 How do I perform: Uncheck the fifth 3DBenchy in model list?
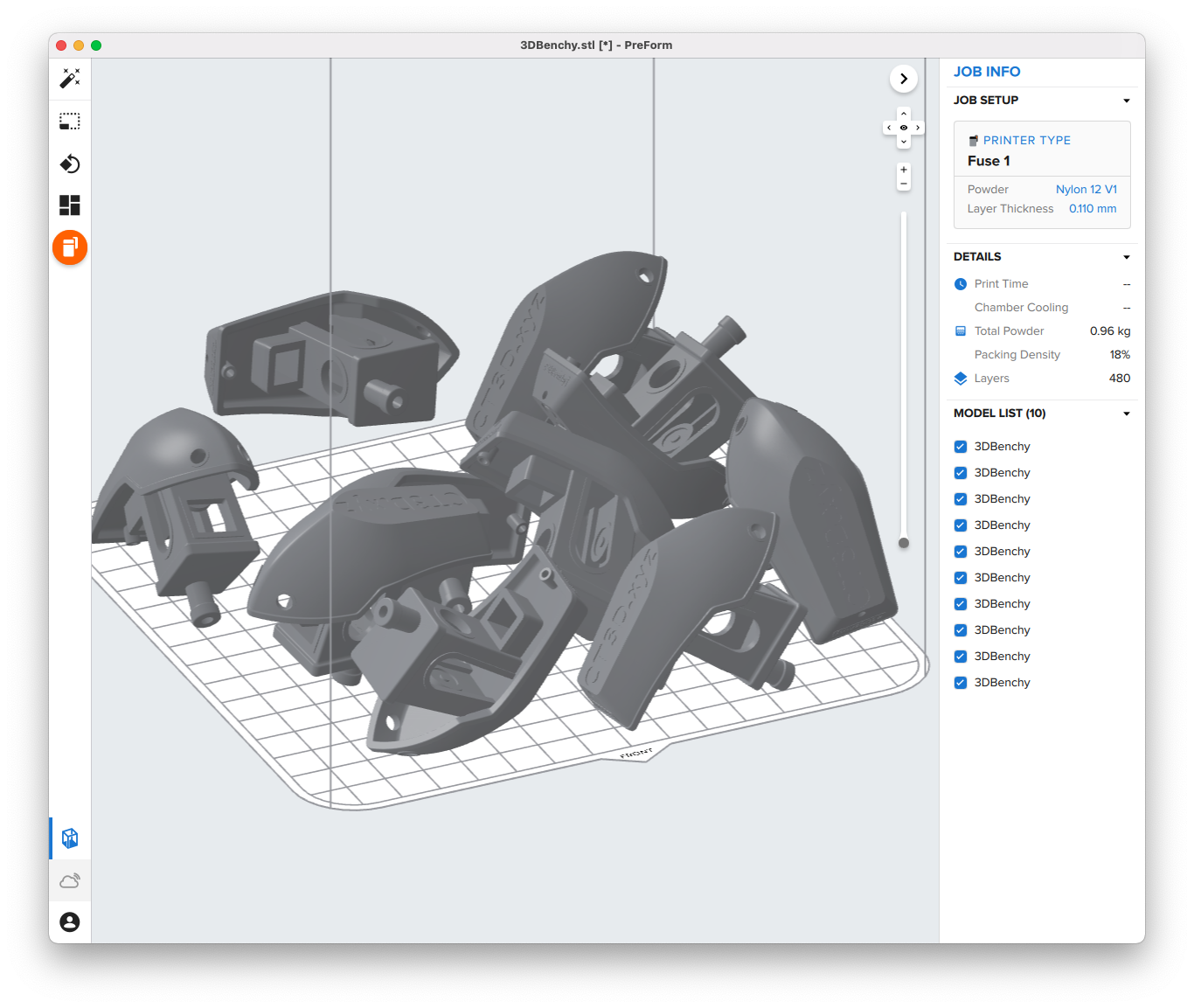961,552
